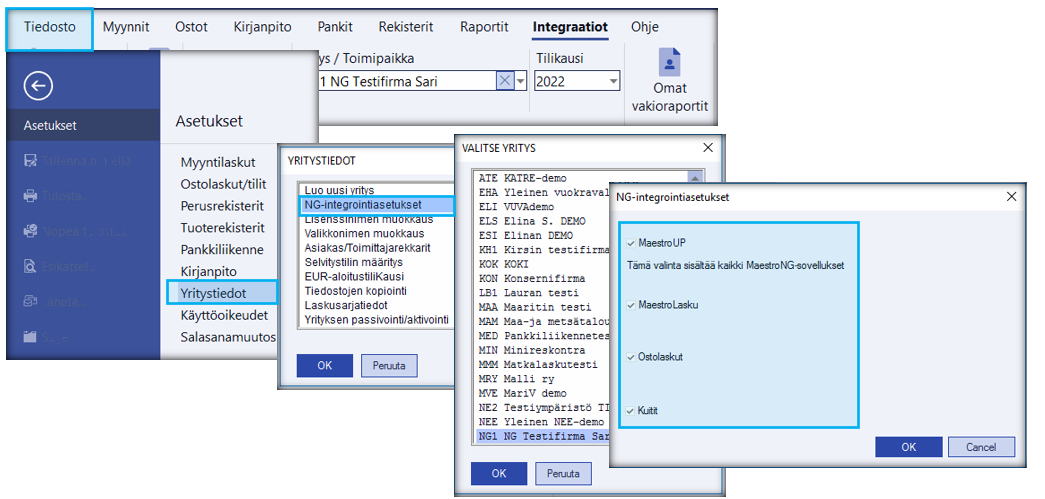This screenshot has height=499, width=1045.
Task: Click the back arrow circle icon
Action: [38, 87]
